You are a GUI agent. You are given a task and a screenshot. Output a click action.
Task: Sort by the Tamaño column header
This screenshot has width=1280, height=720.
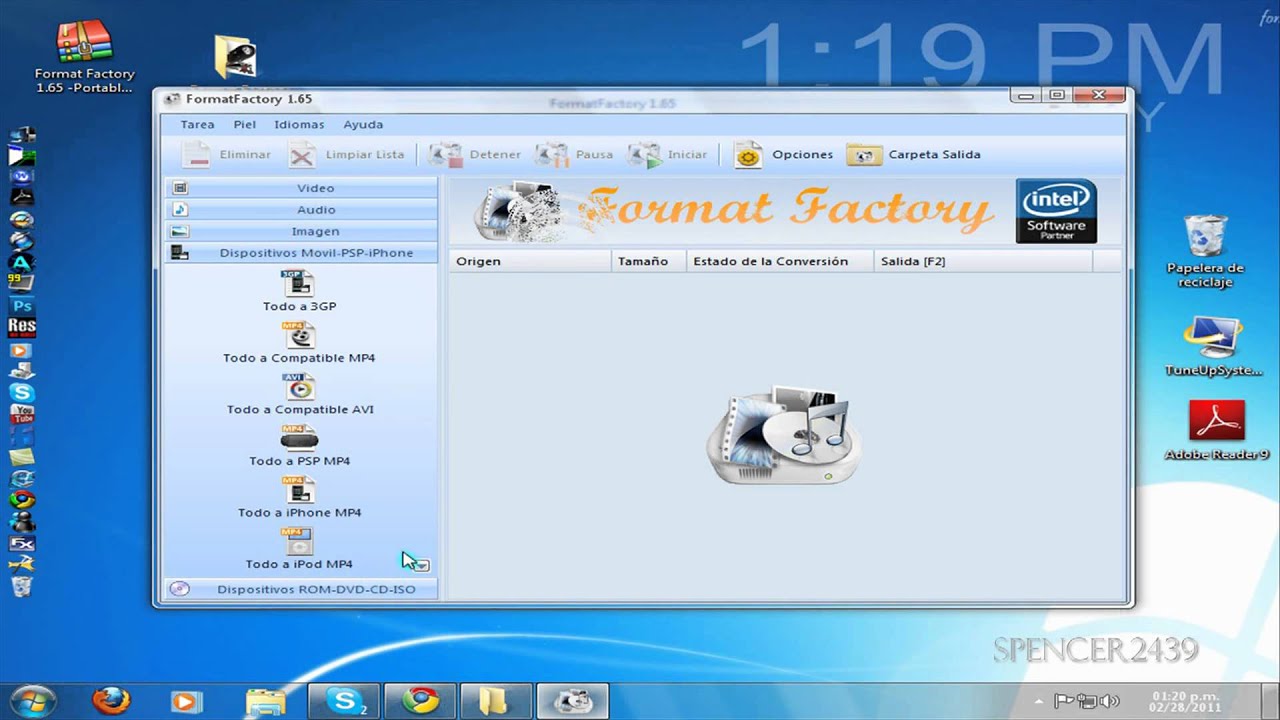648,261
